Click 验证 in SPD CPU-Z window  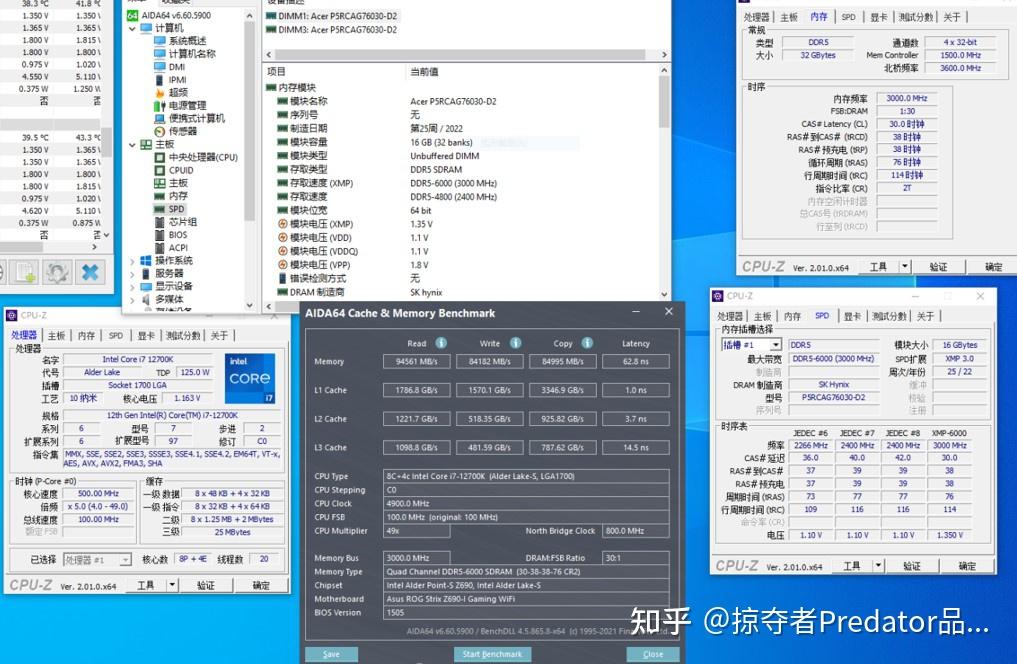tap(912, 566)
